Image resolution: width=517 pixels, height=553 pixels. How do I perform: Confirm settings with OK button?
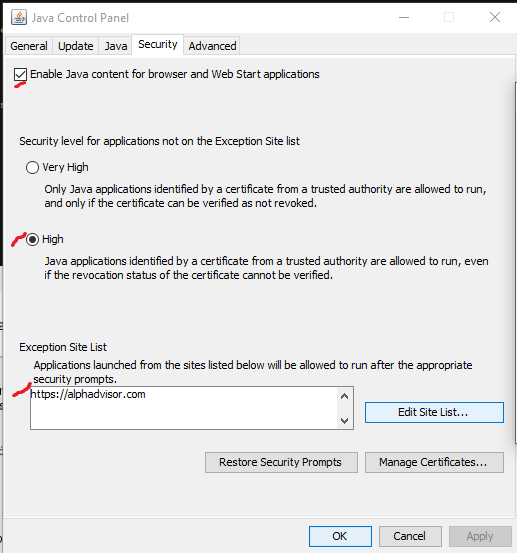click(x=340, y=536)
